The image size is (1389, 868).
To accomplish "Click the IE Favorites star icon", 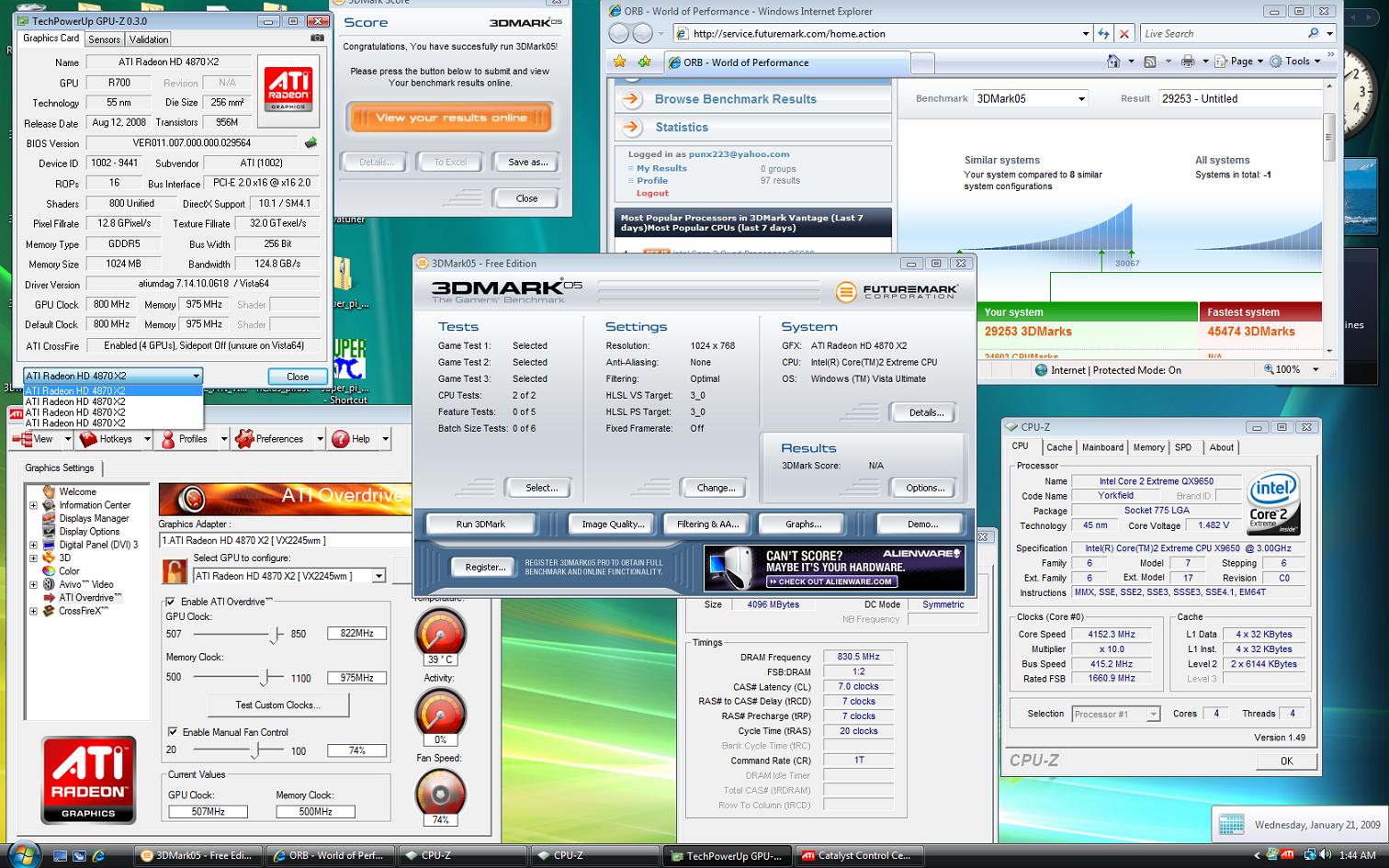I will [x=620, y=62].
